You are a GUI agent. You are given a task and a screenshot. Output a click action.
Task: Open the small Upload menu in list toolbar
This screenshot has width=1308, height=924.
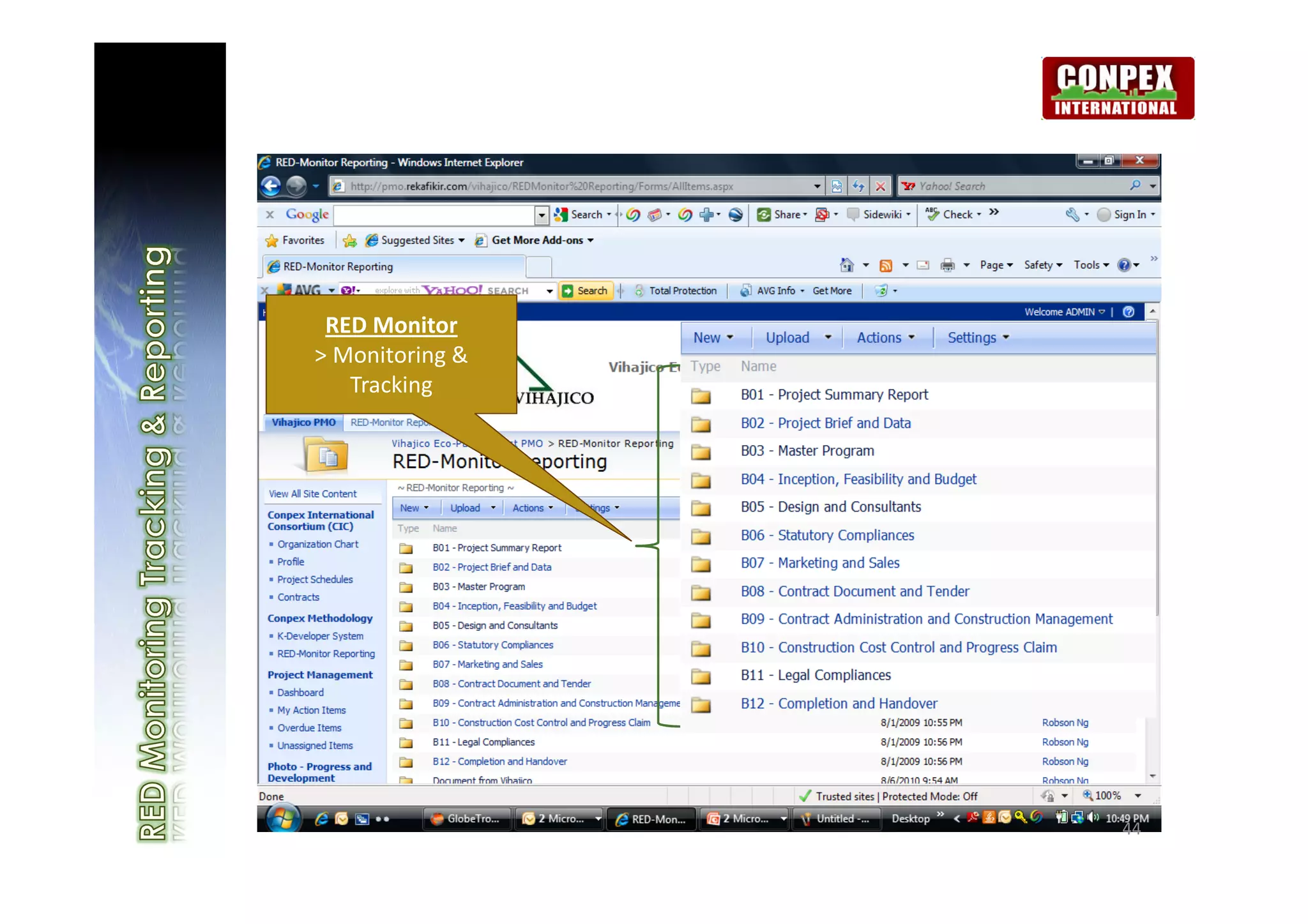point(473,508)
